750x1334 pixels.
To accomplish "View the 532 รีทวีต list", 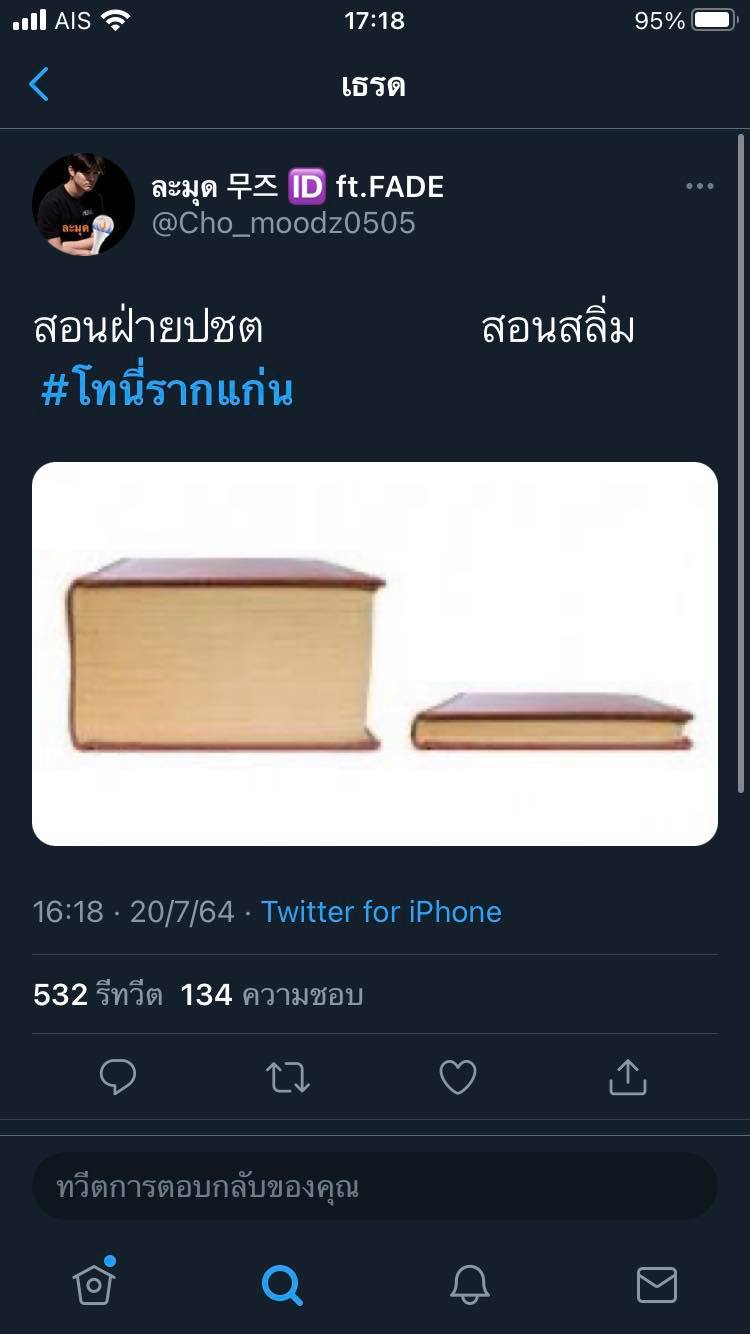I will 98,994.
